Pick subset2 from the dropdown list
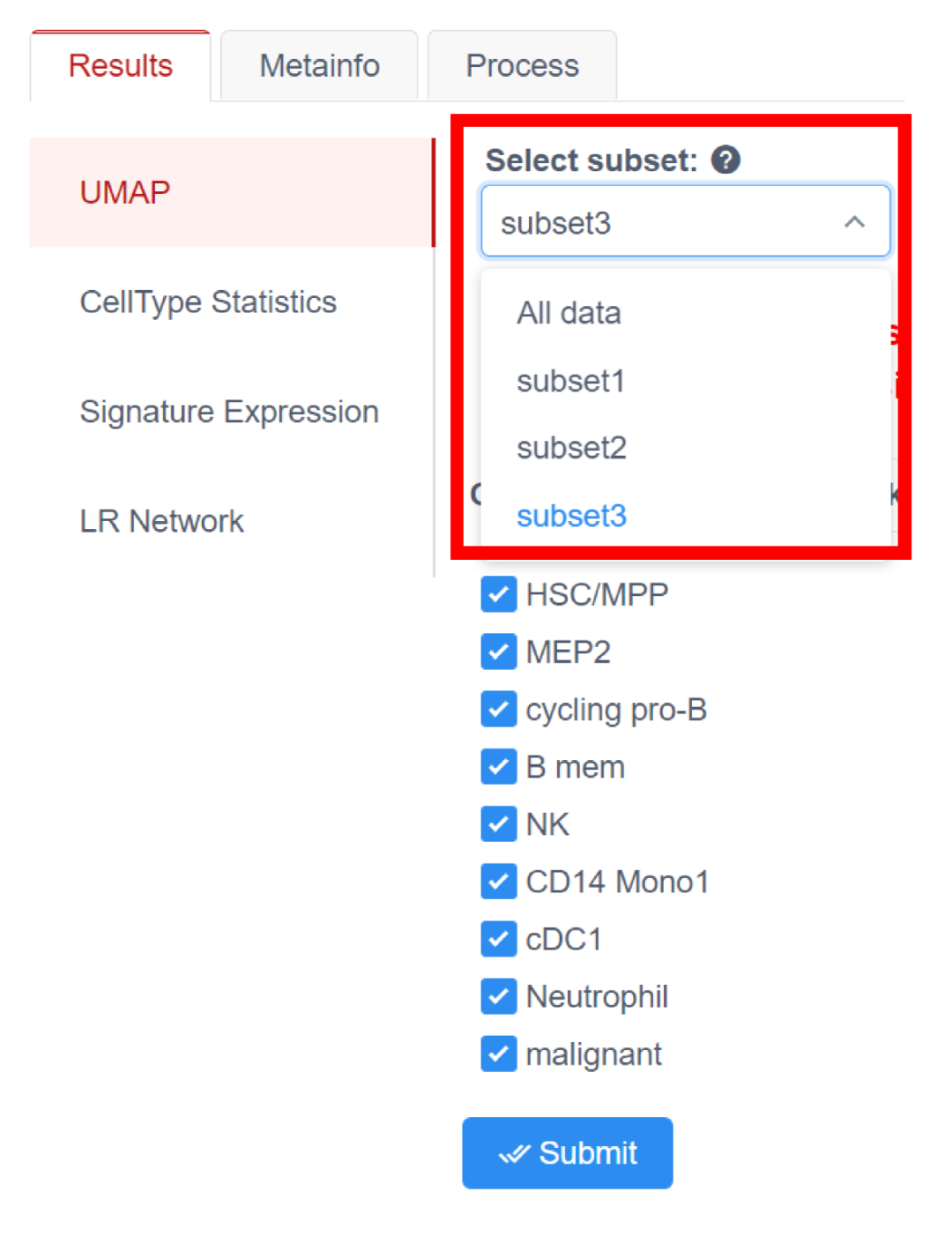Image resolution: width=952 pixels, height=1244 pixels. click(571, 448)
